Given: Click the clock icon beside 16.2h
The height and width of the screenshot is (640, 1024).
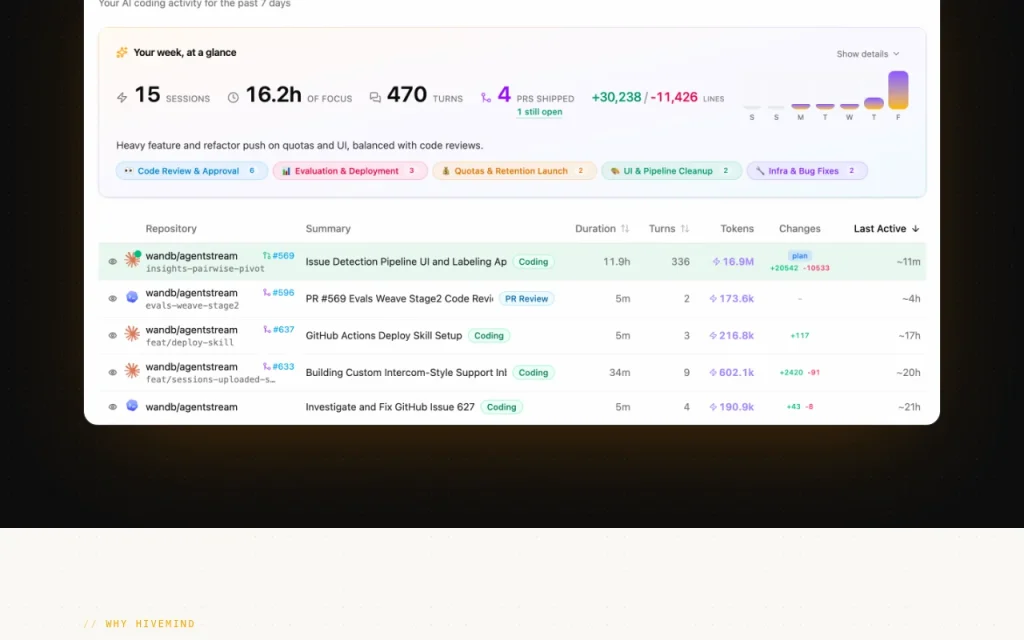Looking at the screenshot, I should pyautogui.click(x=233, y=97).
